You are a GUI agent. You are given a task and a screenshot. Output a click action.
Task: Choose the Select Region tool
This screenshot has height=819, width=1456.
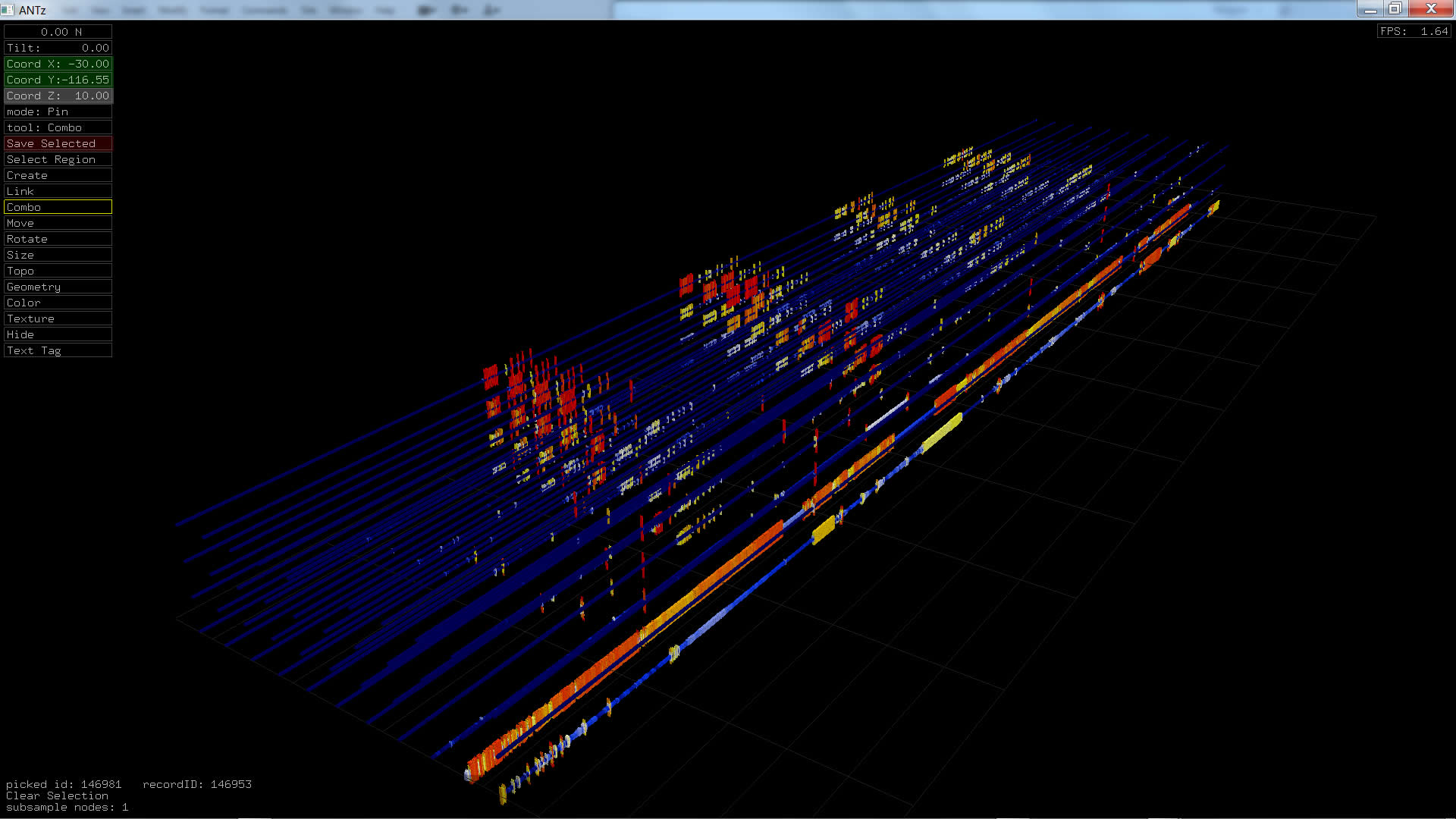click(x=58, y=159)
